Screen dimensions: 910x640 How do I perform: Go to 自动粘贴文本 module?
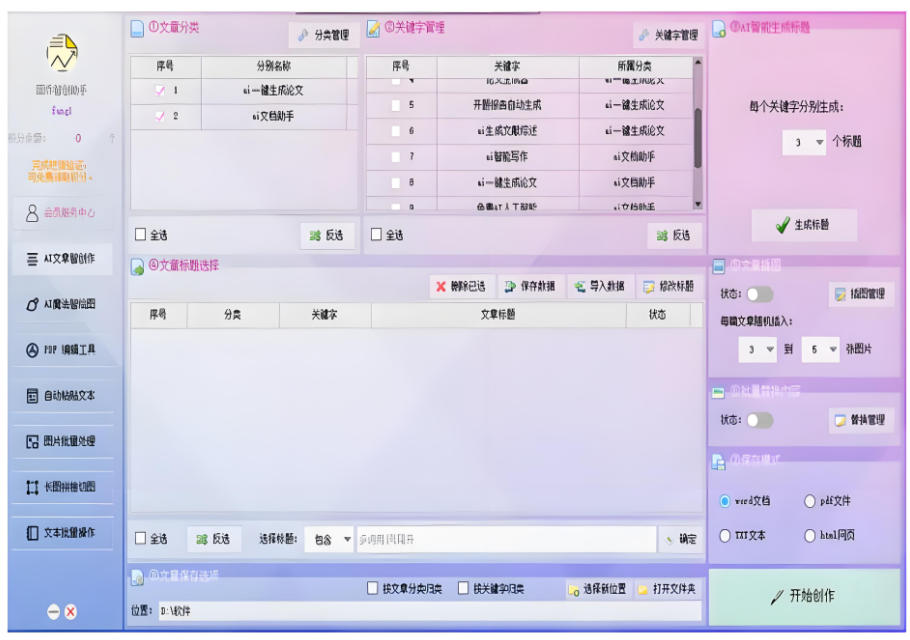coord(62,396)
